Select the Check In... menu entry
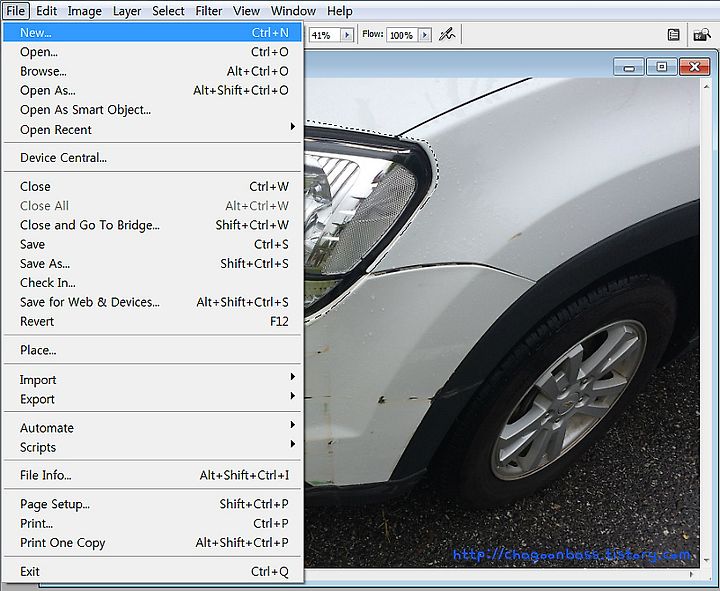 click(152, 283)
